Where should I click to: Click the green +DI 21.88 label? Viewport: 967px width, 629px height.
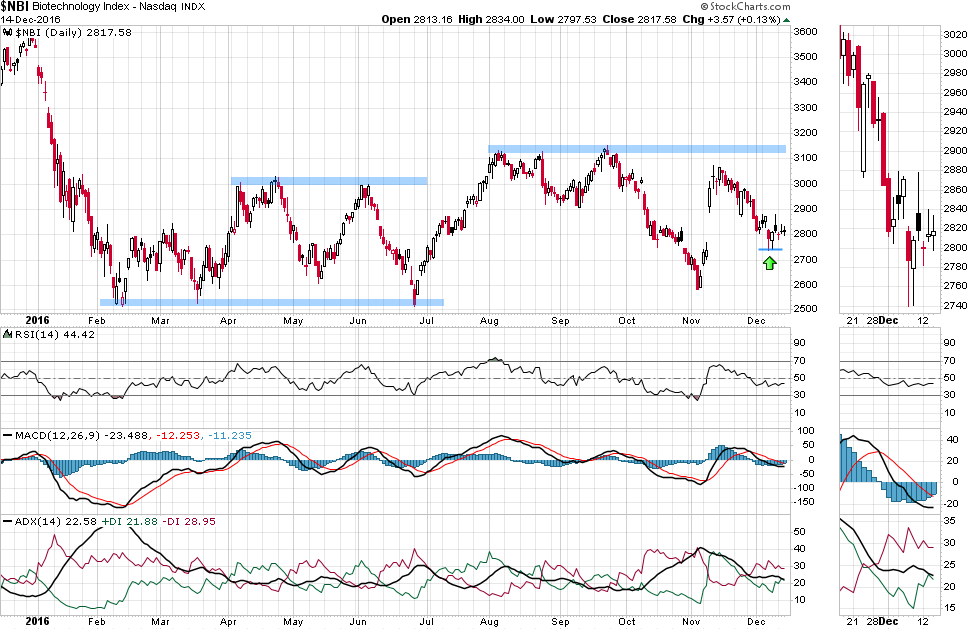130,521
